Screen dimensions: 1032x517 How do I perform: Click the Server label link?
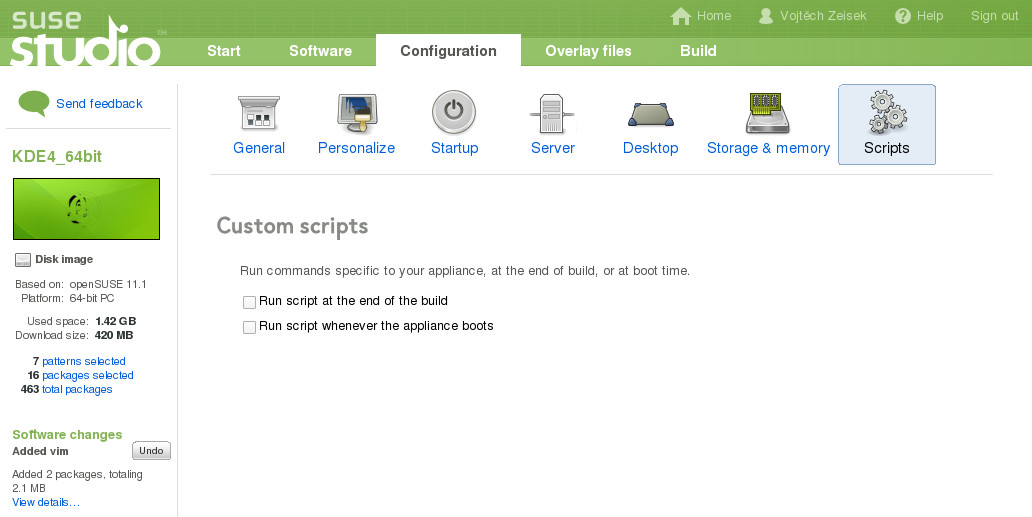(553, 148)
